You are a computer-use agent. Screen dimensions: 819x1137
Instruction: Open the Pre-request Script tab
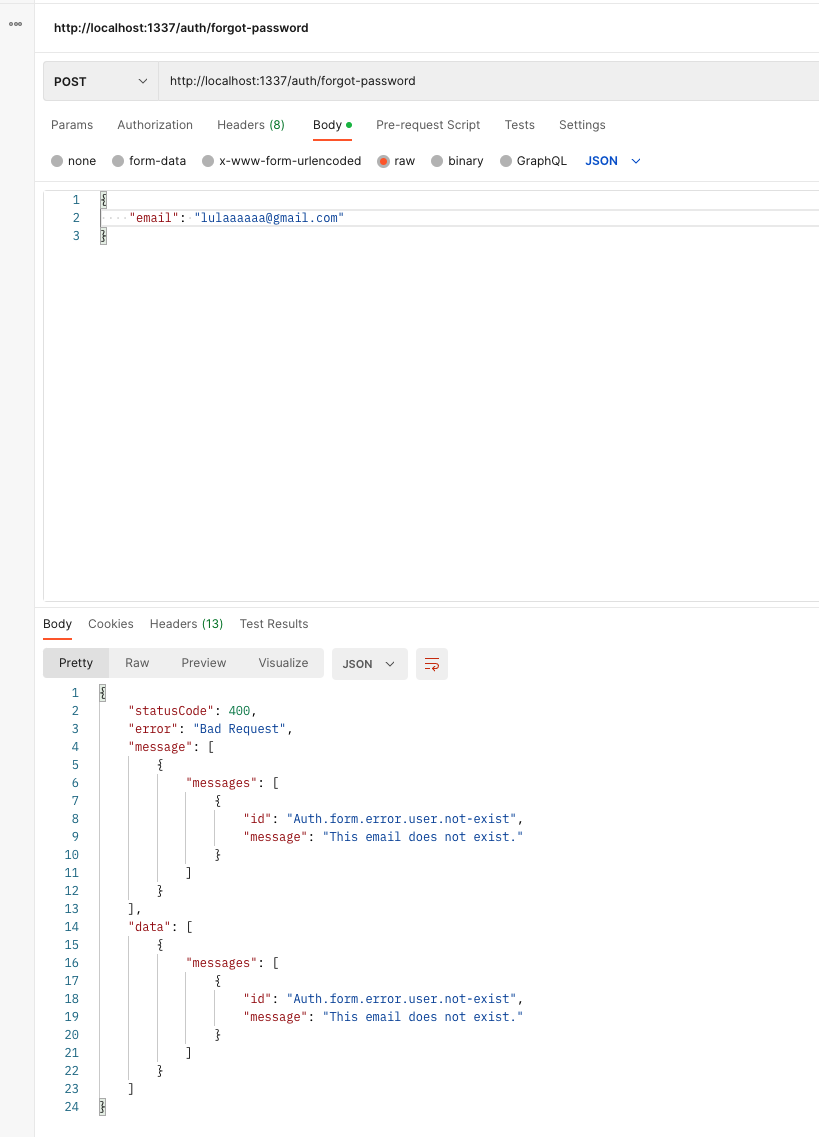coord(428,125)
